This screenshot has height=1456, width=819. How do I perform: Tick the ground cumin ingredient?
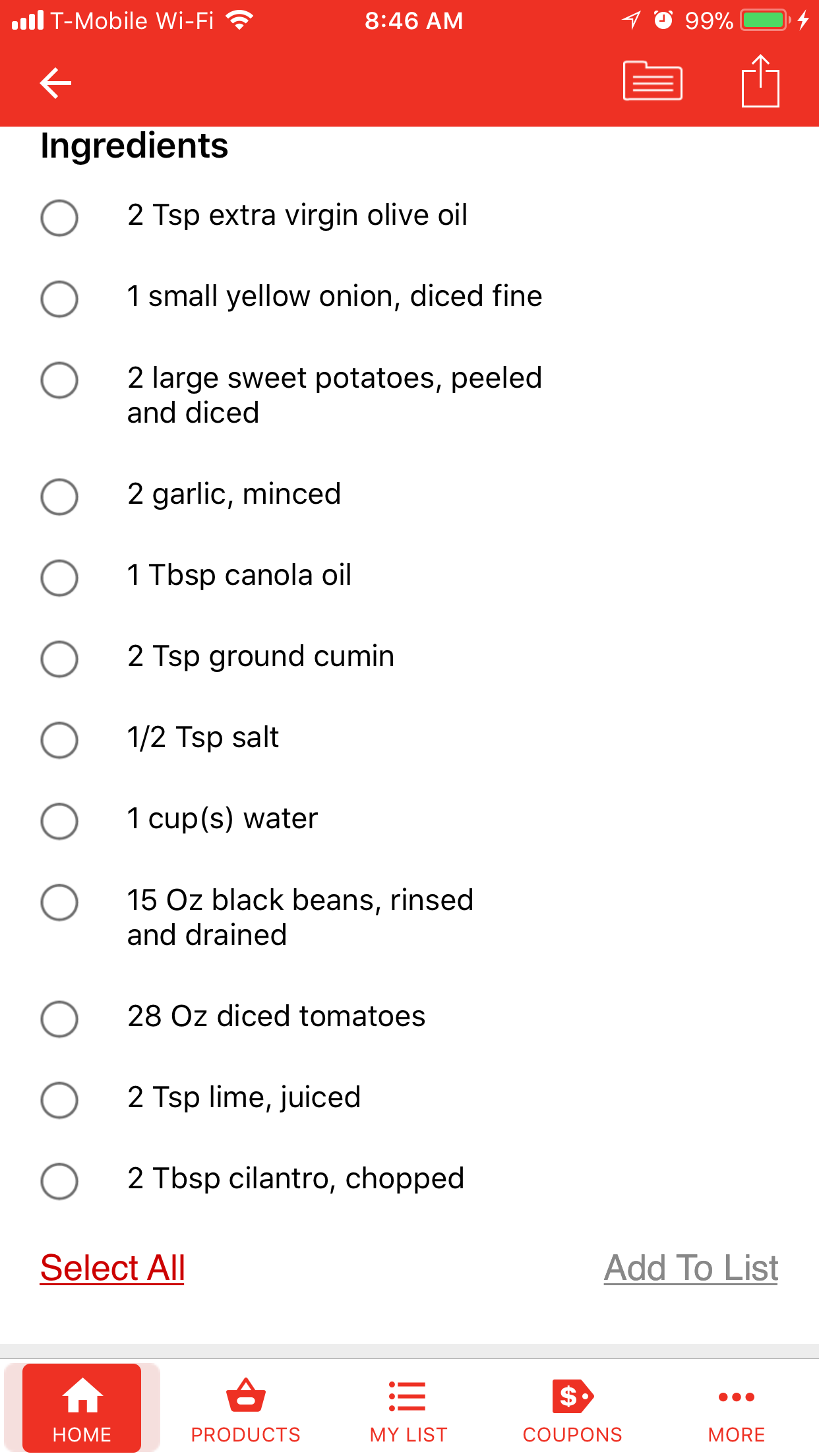pos(59,659)
